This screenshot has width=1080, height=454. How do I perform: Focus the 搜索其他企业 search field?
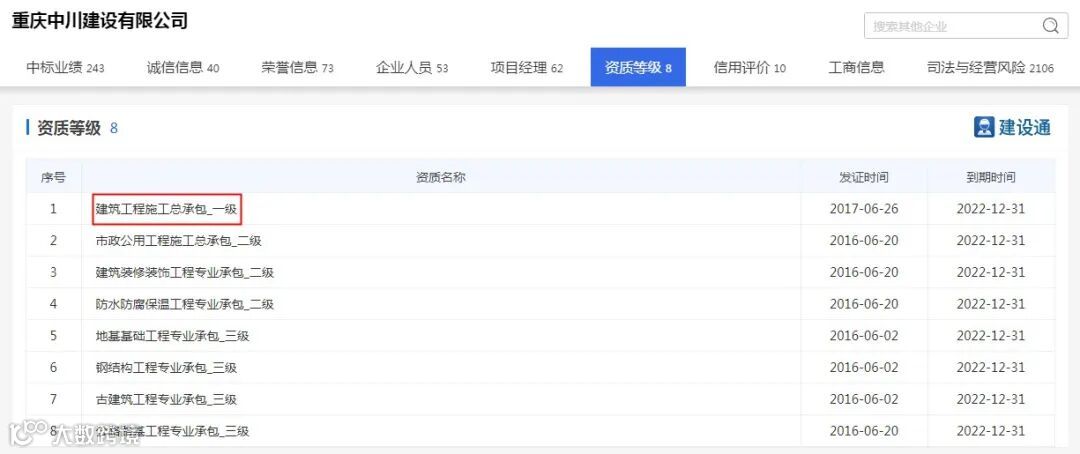click(966, 26)
